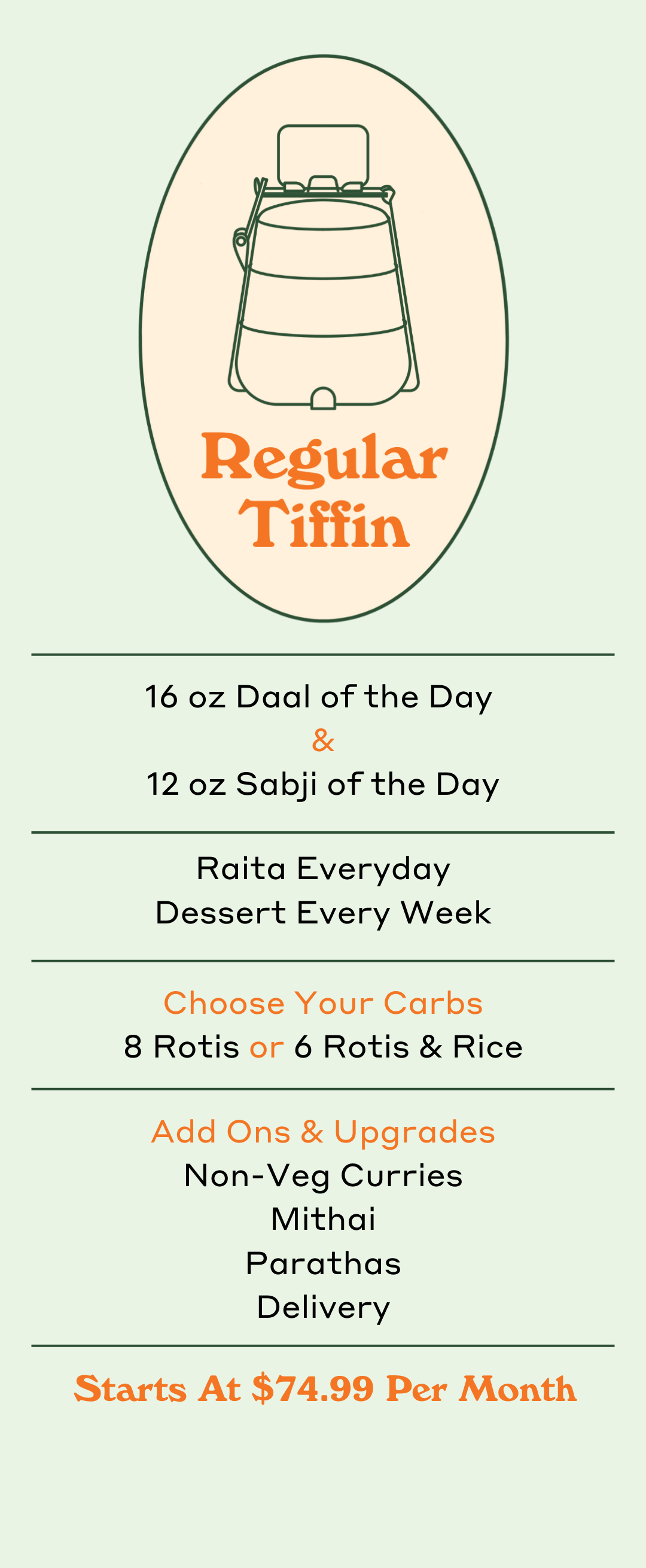Click the "Tiffin" title word
The width and height of the screenshot is (646, 1568).
[x=324, y=523]
